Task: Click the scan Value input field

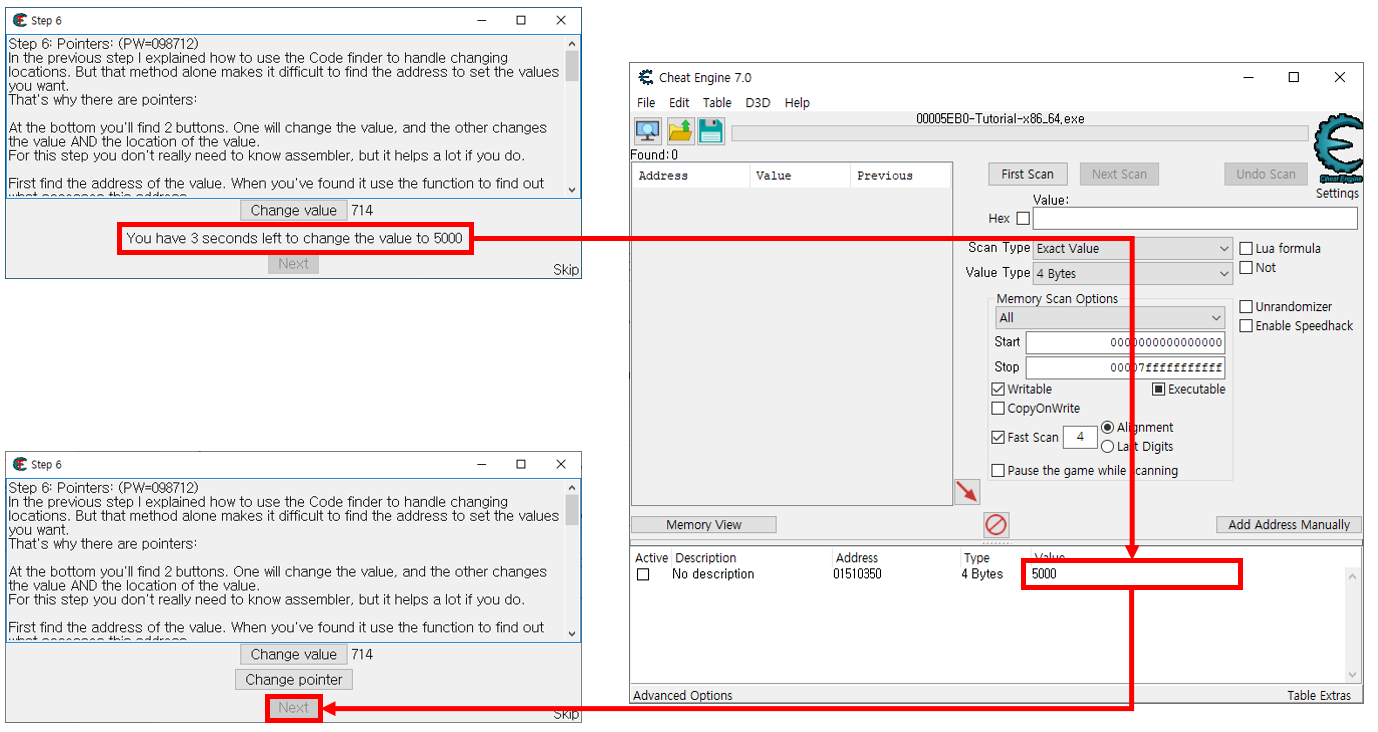Action: click(x=1195, y=218)
